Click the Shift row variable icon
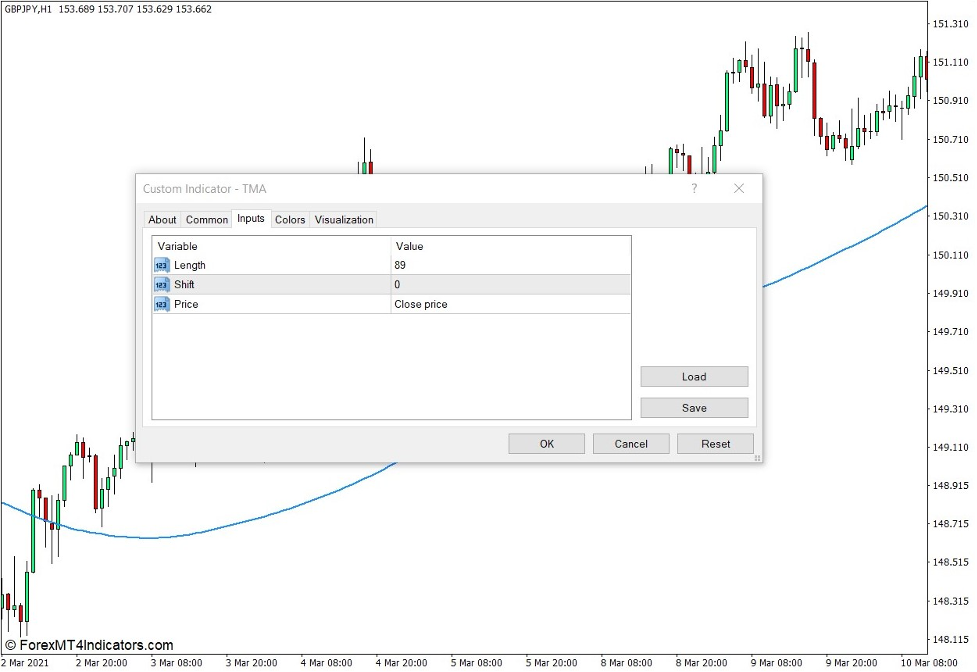This screenshot has height=672, width=977. [x=161, y=285]
